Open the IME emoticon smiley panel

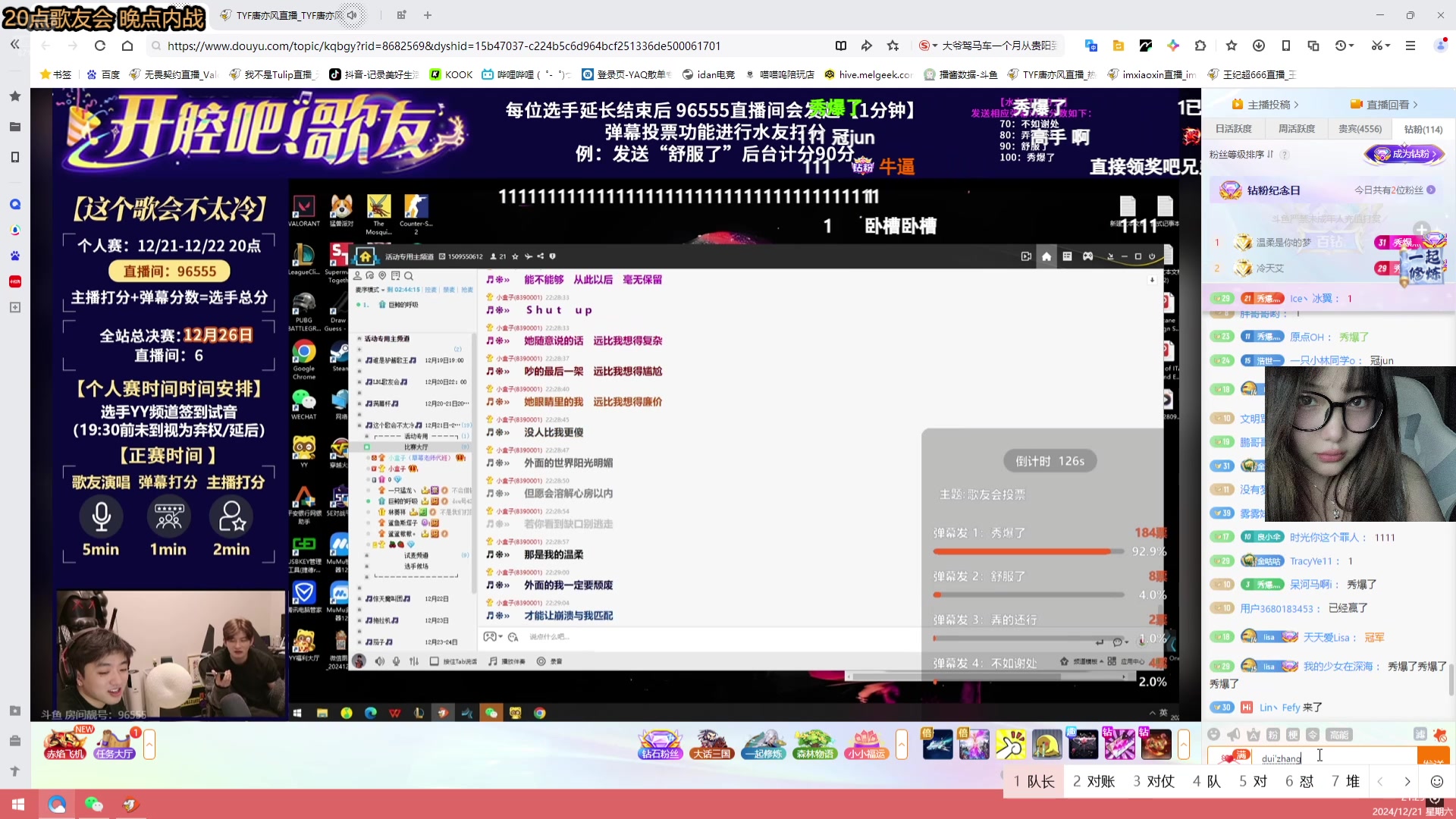coord(1436,781)
